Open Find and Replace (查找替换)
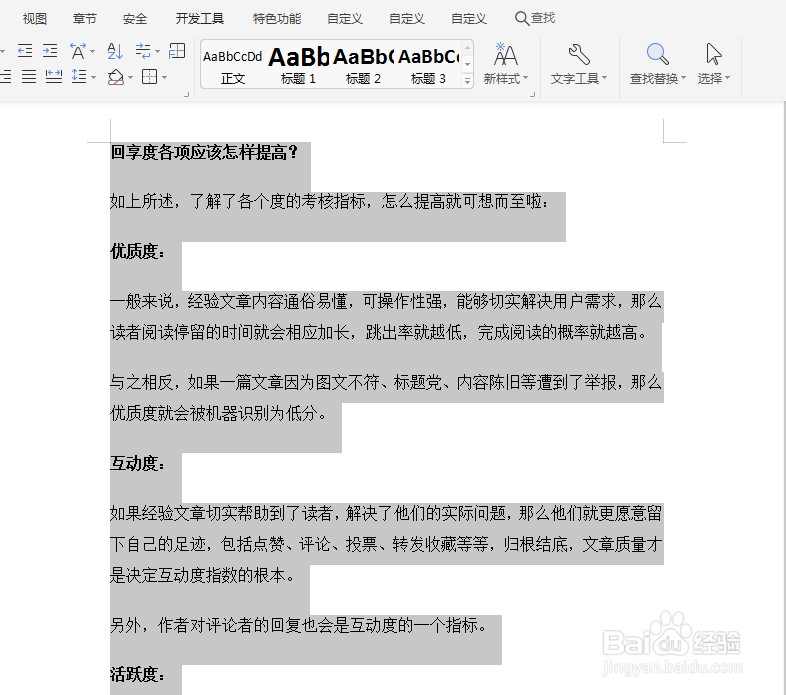Screen dimensions: 786x695 coord(657,64)
